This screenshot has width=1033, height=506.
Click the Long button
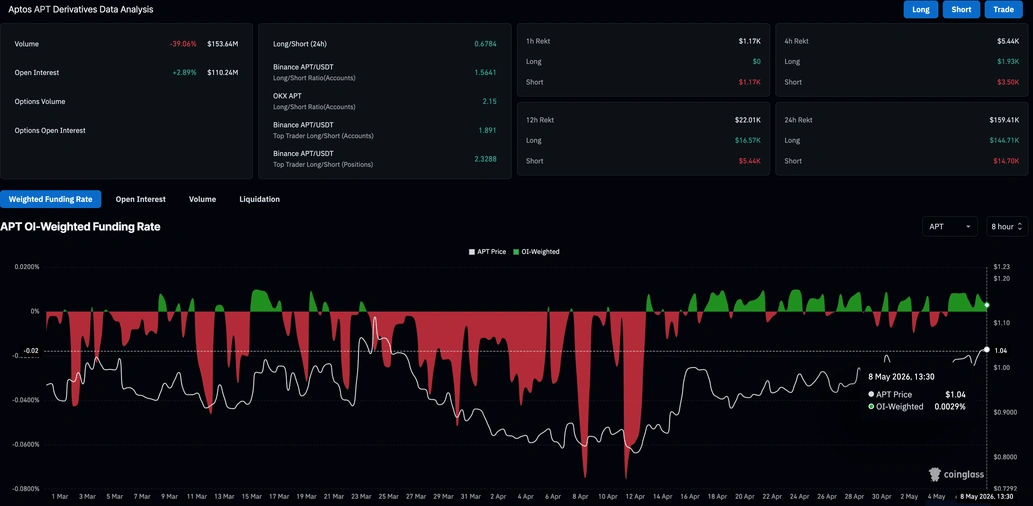pos(920,10)
